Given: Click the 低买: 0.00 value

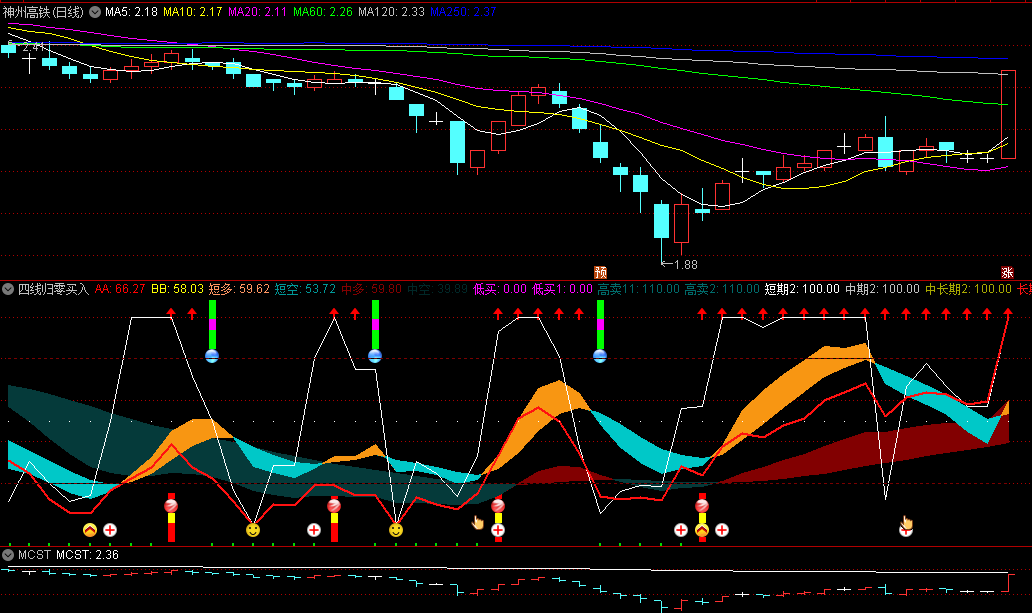Looking at the screenshot, I should (500, 289).
